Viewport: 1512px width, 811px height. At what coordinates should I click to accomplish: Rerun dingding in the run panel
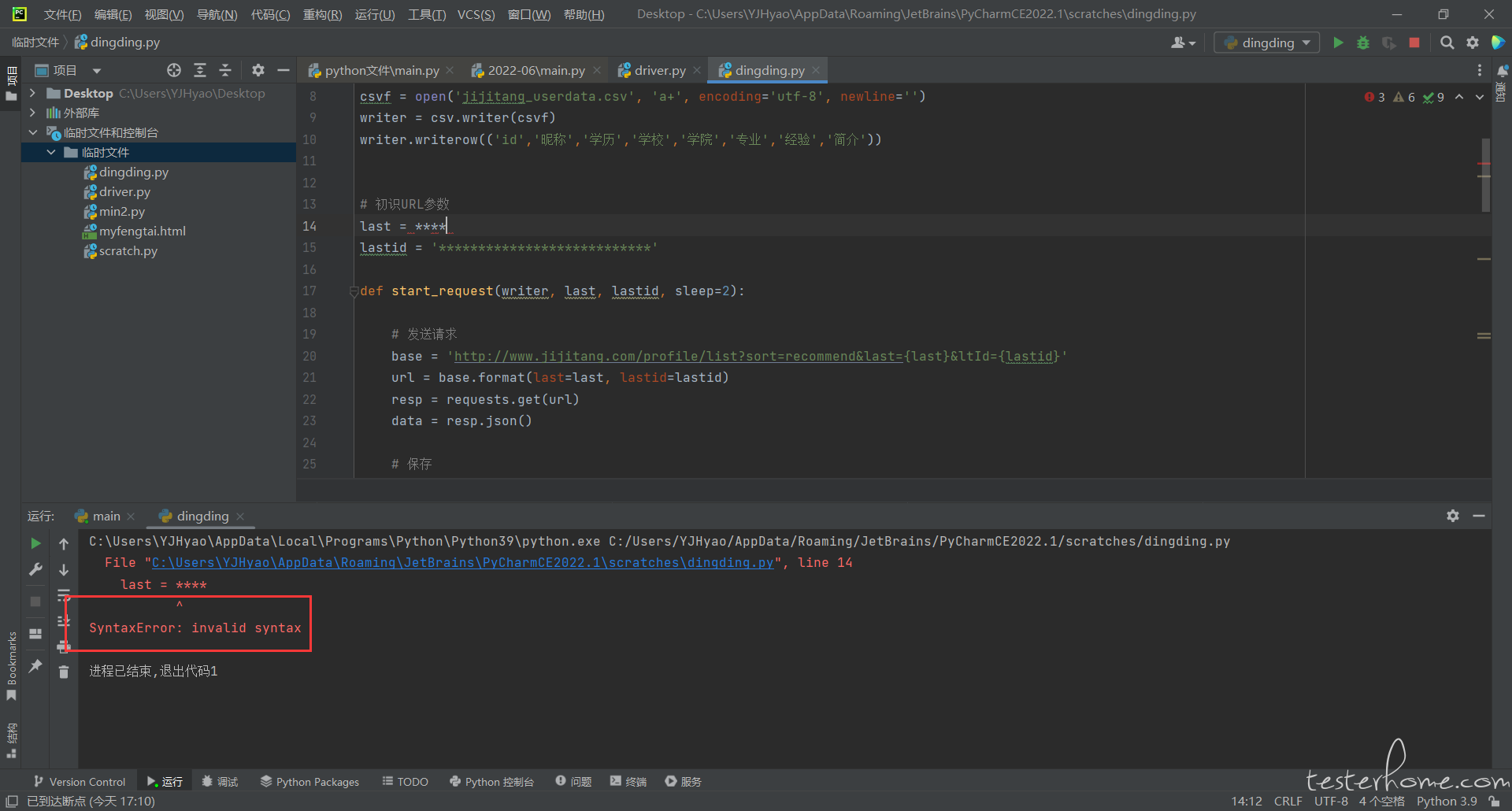[35, 543]
